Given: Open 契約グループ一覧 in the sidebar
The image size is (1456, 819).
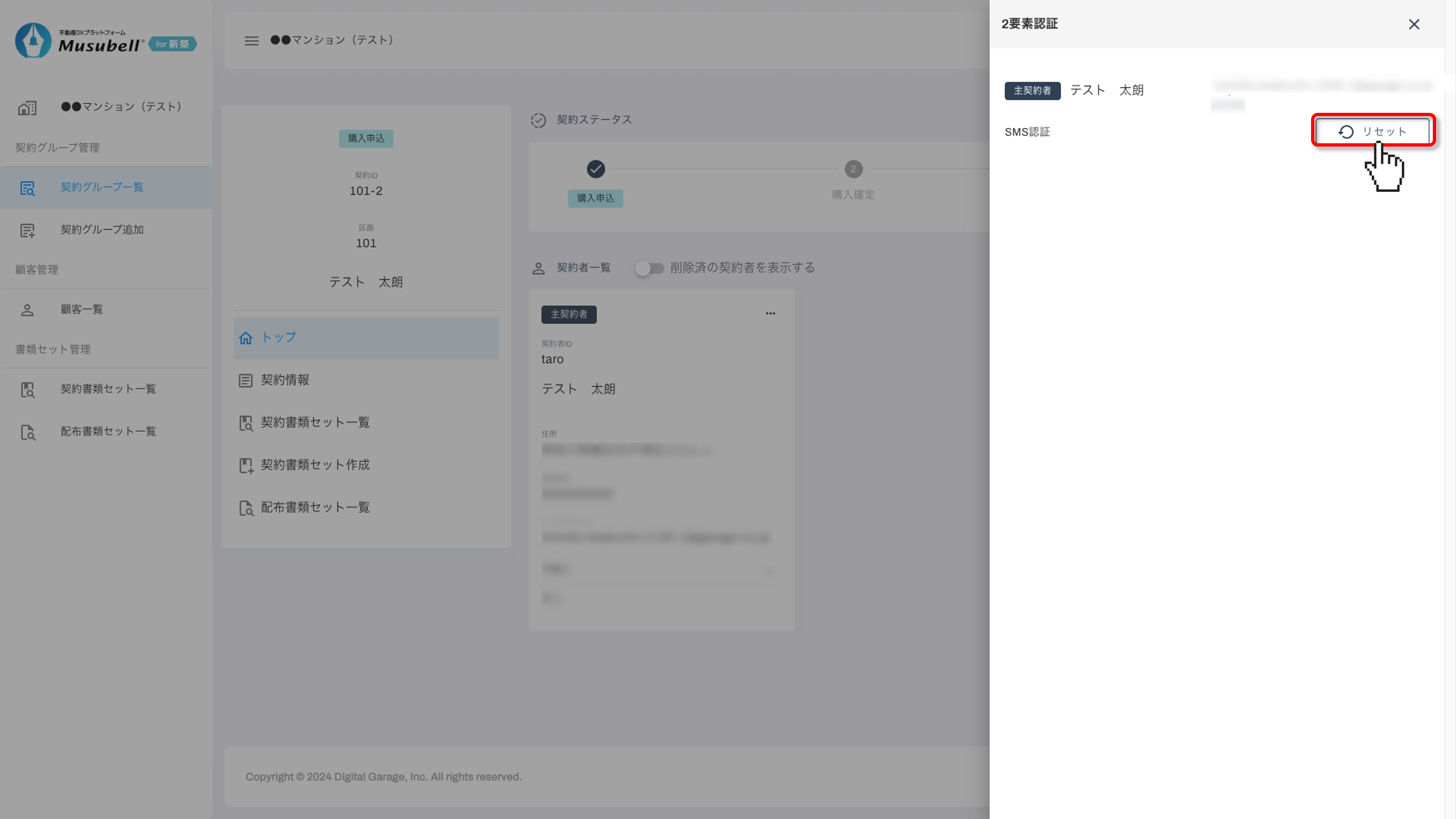Looking at the screenshot, I should click(102, 187).
